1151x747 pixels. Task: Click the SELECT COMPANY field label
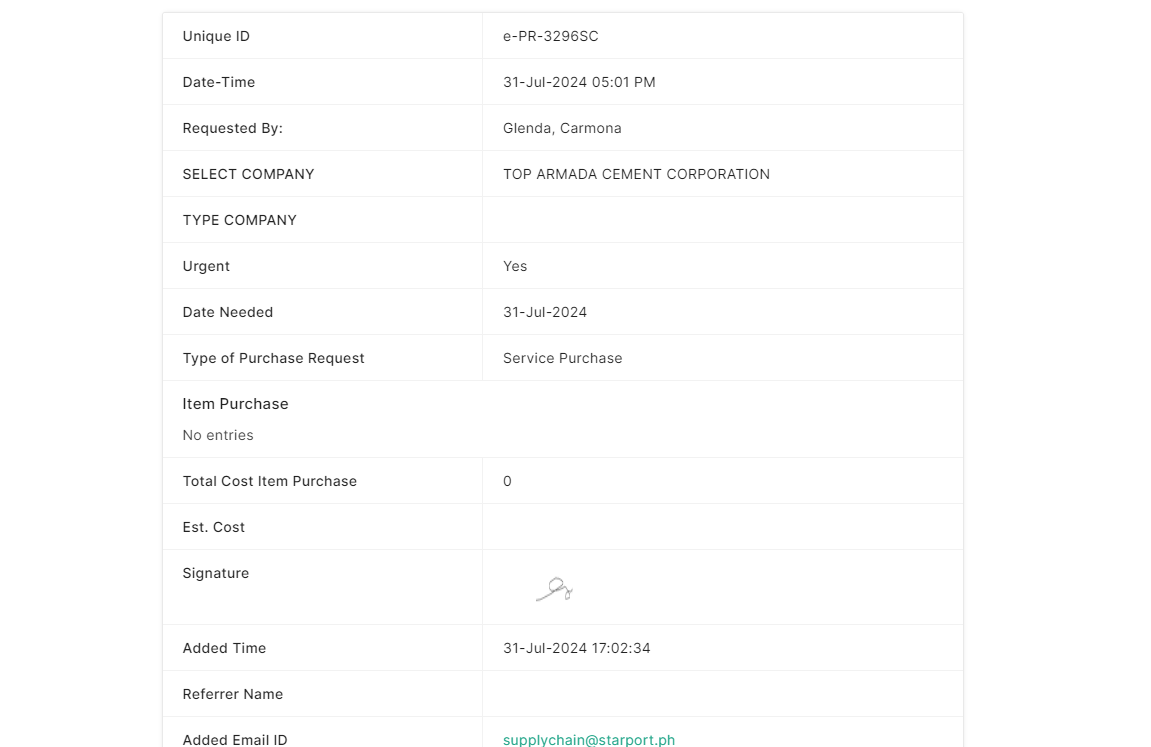pyautogui.click(x=248, y=174)
